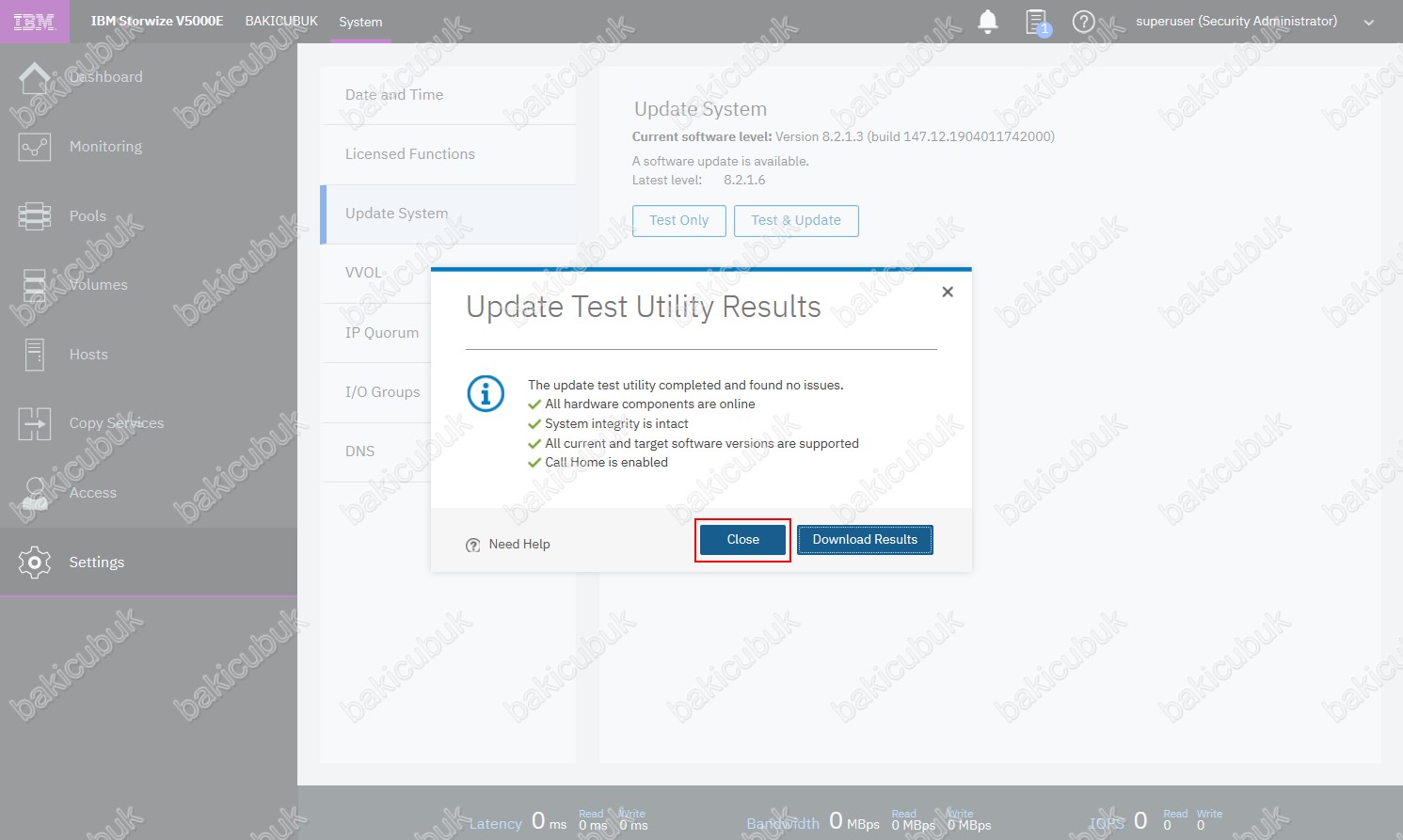Open the Pools menu item
The width and height of the screenshot is (1403, 840).
88,216
